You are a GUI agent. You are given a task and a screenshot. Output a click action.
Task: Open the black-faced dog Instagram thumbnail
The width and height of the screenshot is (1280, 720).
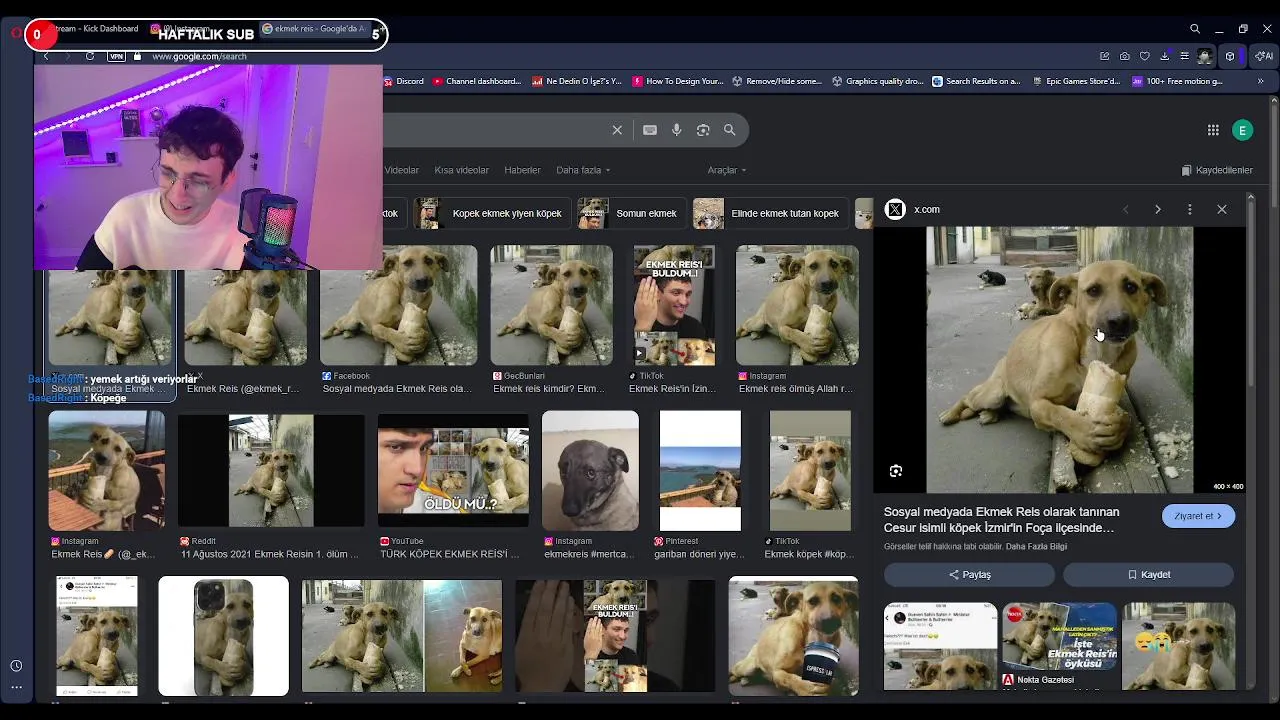pyautogui.click(x=590, y=470)
